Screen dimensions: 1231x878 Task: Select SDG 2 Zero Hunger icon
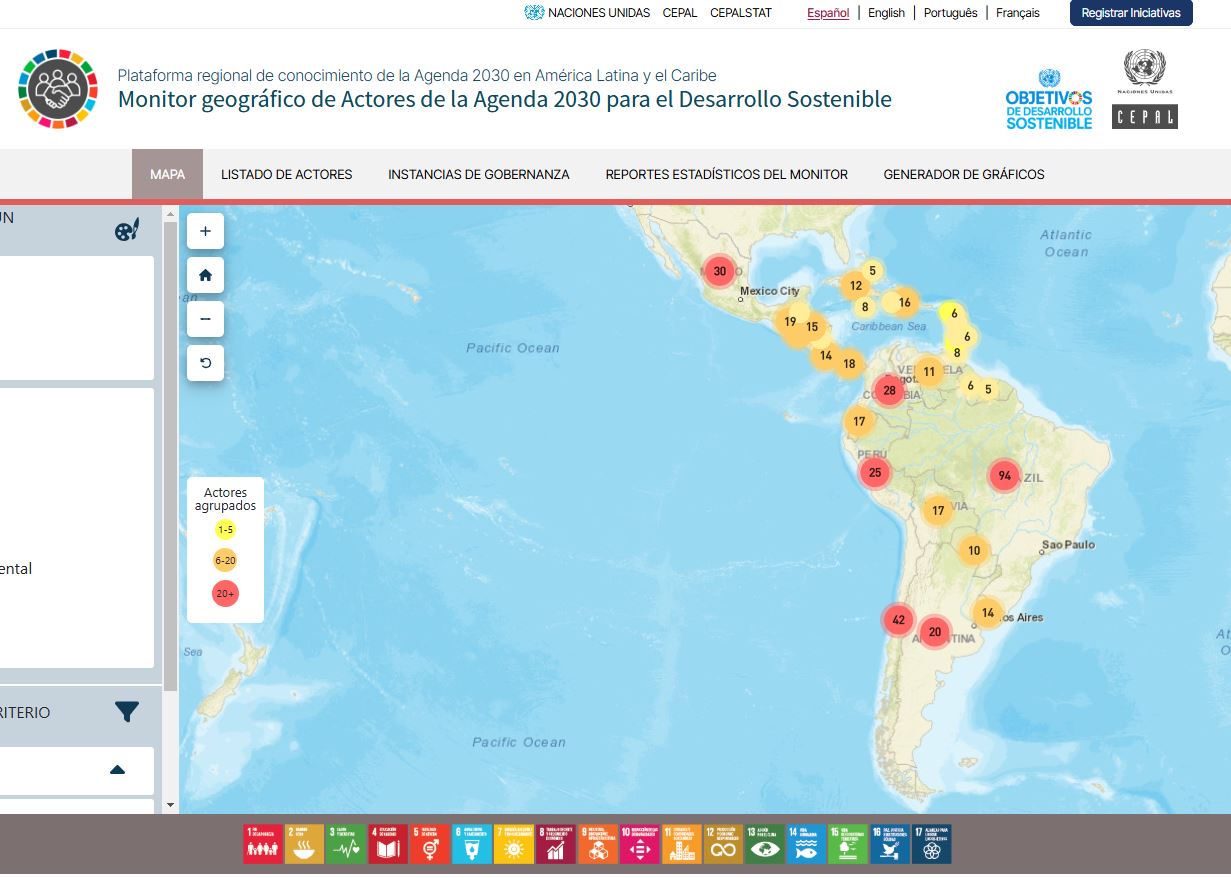[x=305, y=844]
